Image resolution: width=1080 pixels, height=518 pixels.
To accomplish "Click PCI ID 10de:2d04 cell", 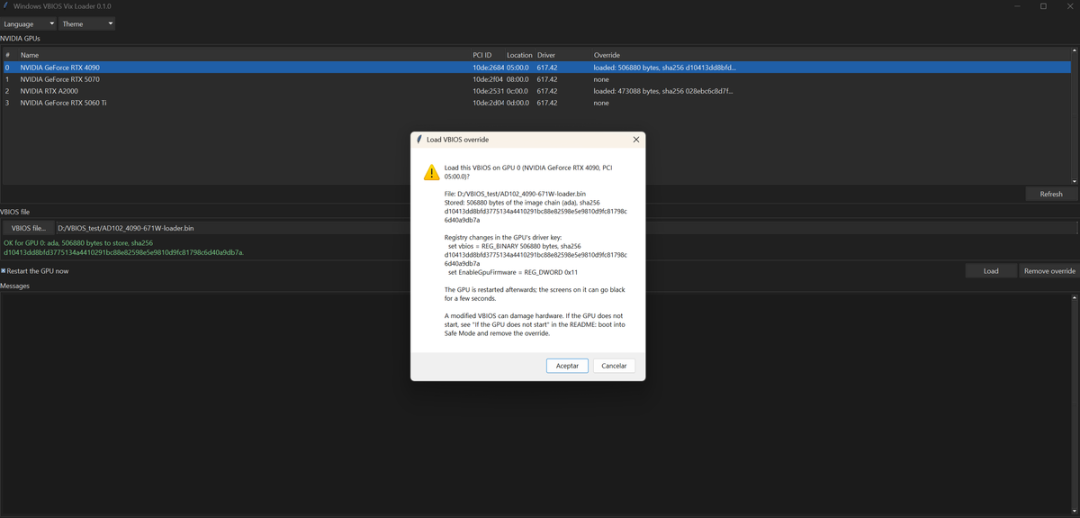I will point(488,103).
